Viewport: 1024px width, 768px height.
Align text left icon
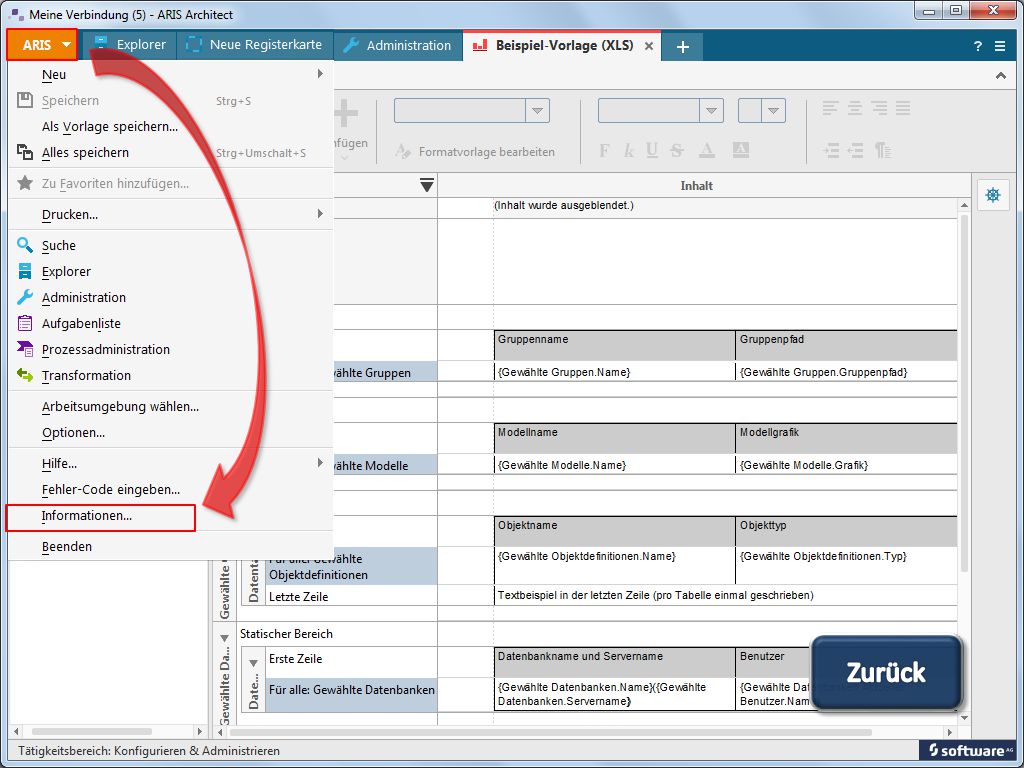(x=830, y=108)
